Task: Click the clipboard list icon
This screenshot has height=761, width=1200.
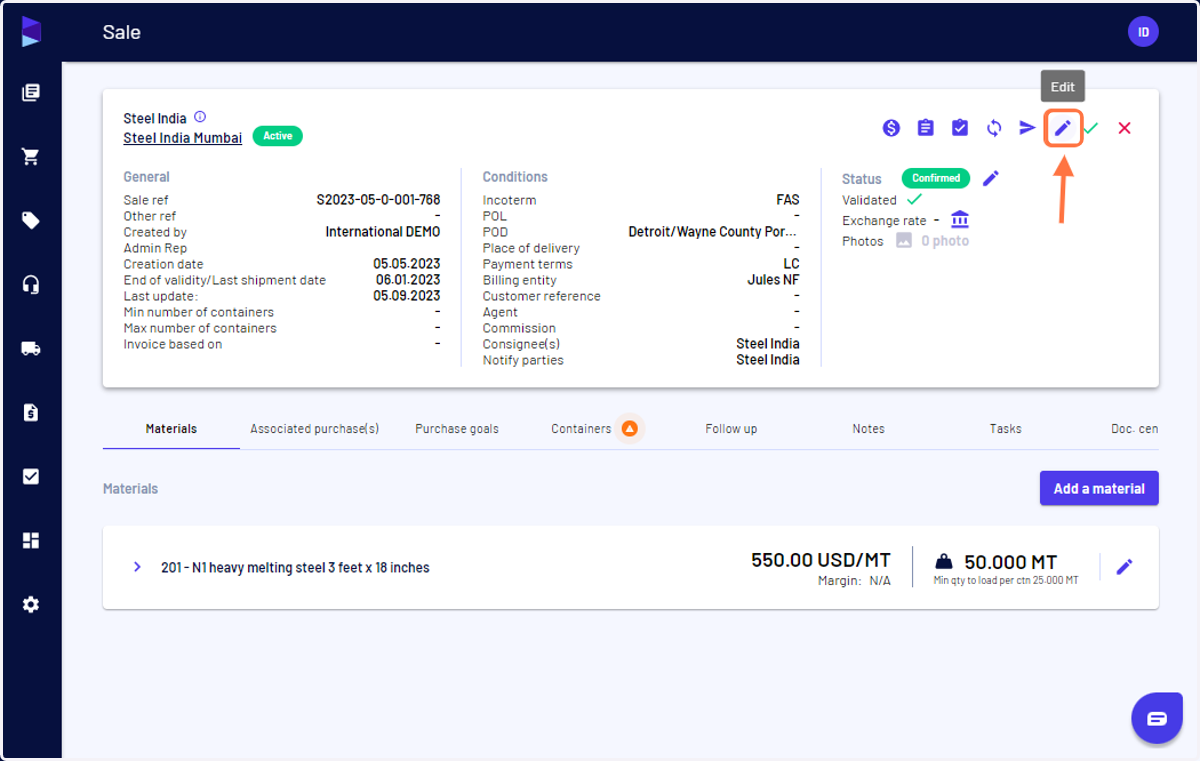Action: click(x=926, y=128)
